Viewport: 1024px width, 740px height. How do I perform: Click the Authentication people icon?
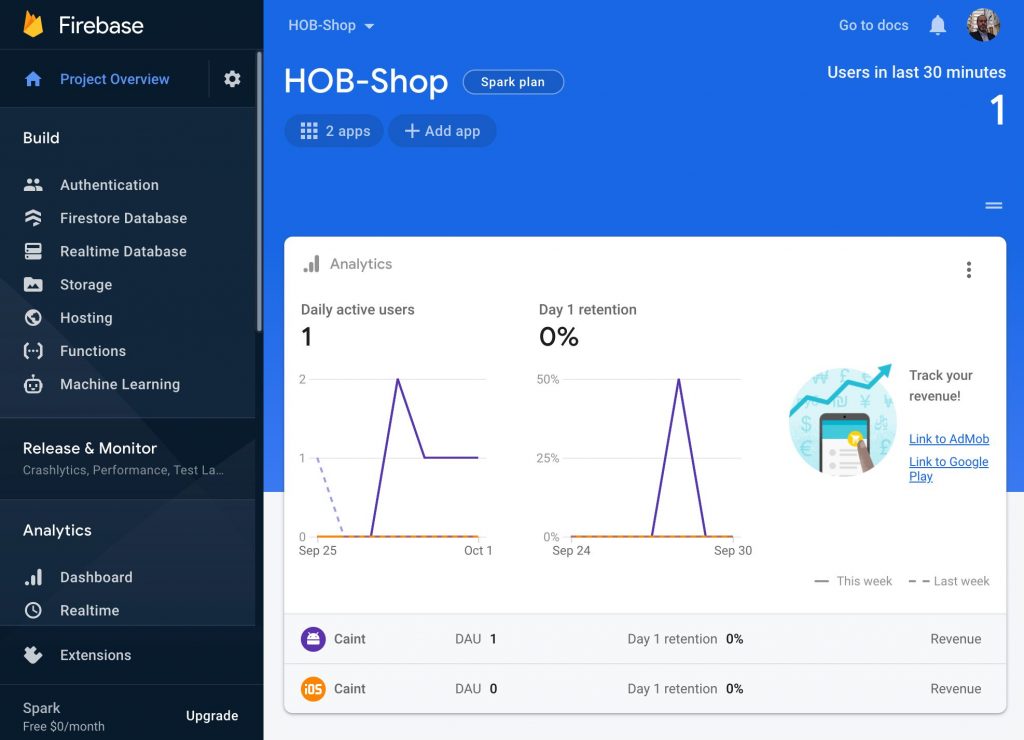(x=33, y=185)
